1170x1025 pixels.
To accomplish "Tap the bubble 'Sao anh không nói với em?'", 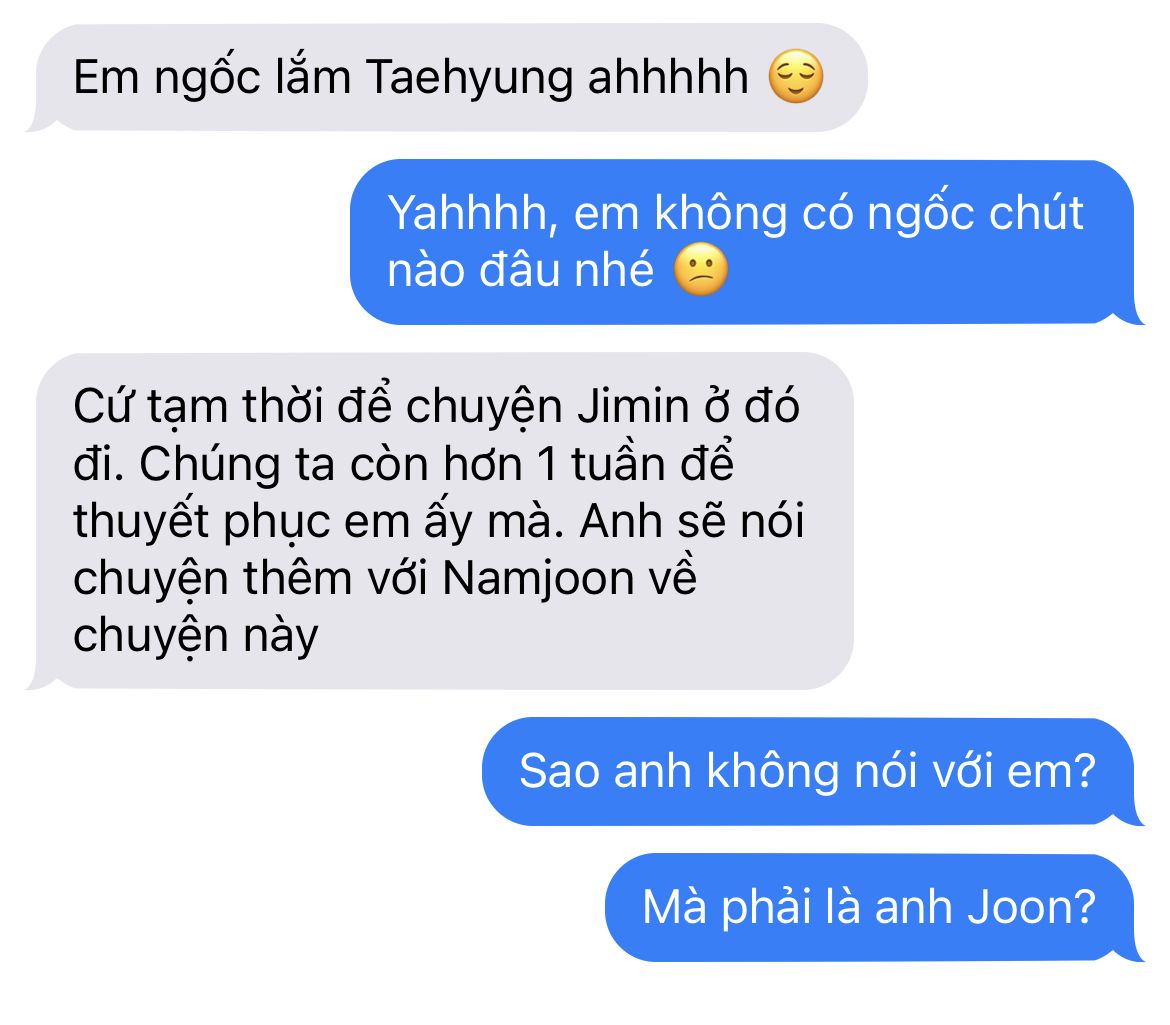I will pos(813,771).
